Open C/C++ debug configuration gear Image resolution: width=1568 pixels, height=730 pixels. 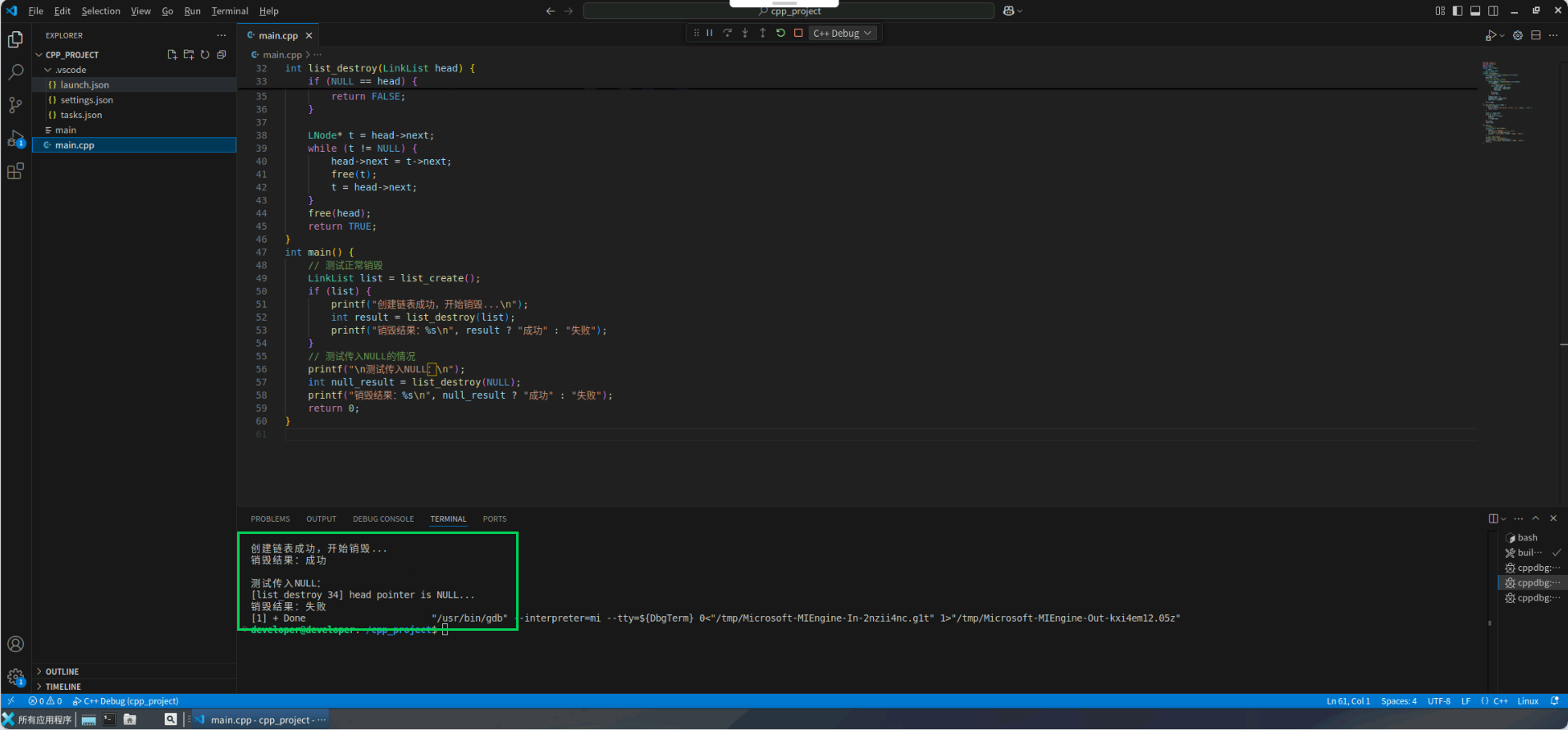click(x=1518, y=35)
